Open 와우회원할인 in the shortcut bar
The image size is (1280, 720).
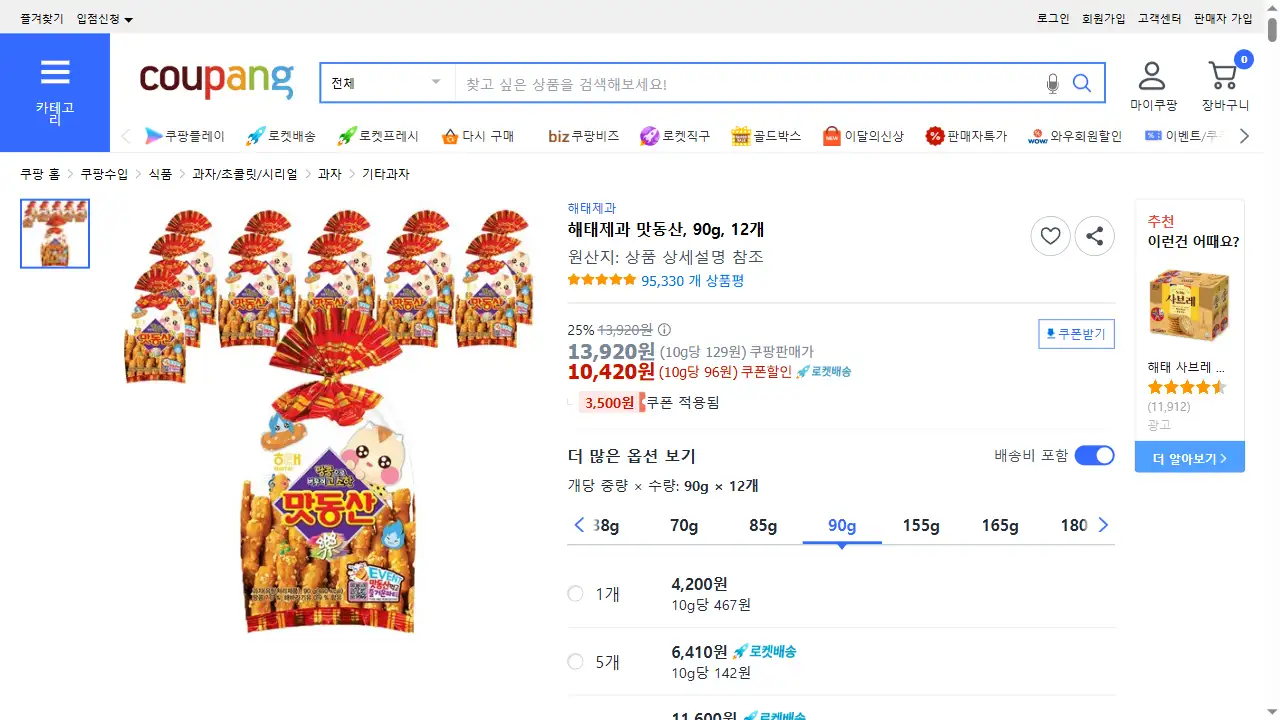(x=1075, y=136)
